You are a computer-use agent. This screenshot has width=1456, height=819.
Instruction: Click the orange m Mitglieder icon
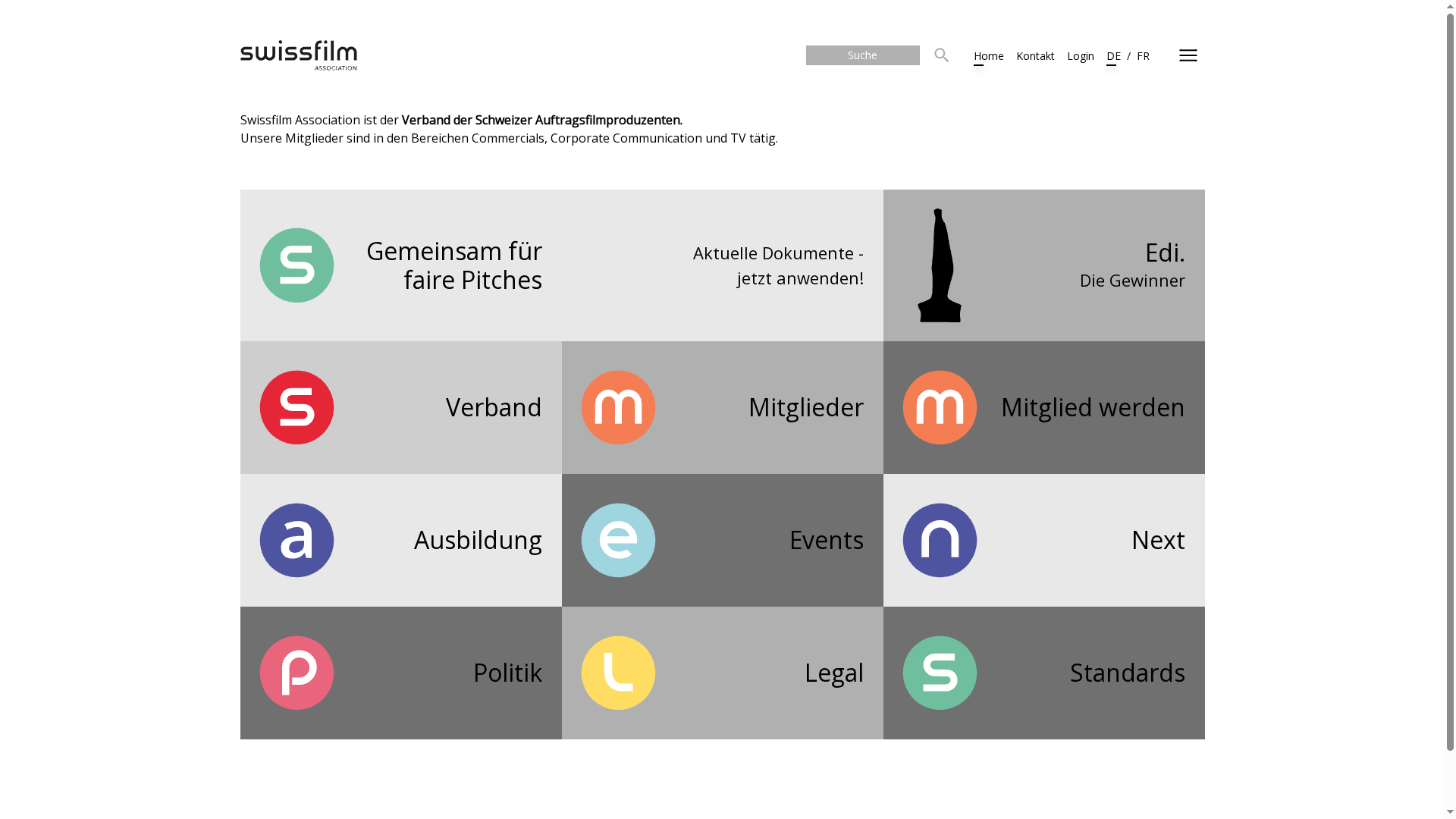point(618,407)
